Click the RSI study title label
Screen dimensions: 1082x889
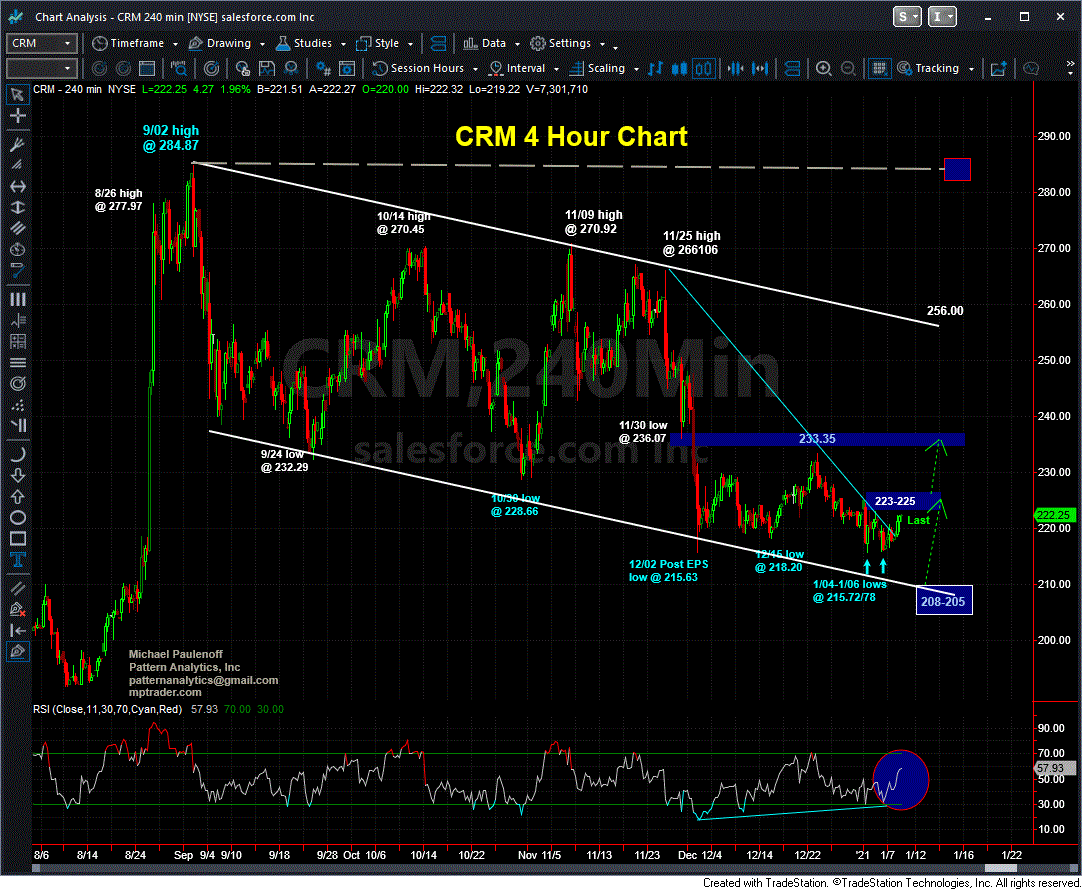click(109, 710)
